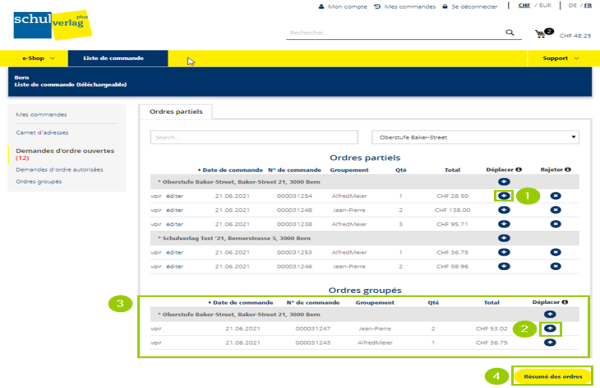This screenshot has height=388, width=600.
Task: Open Mes commandes in sidebar
Action: (41, 114)
